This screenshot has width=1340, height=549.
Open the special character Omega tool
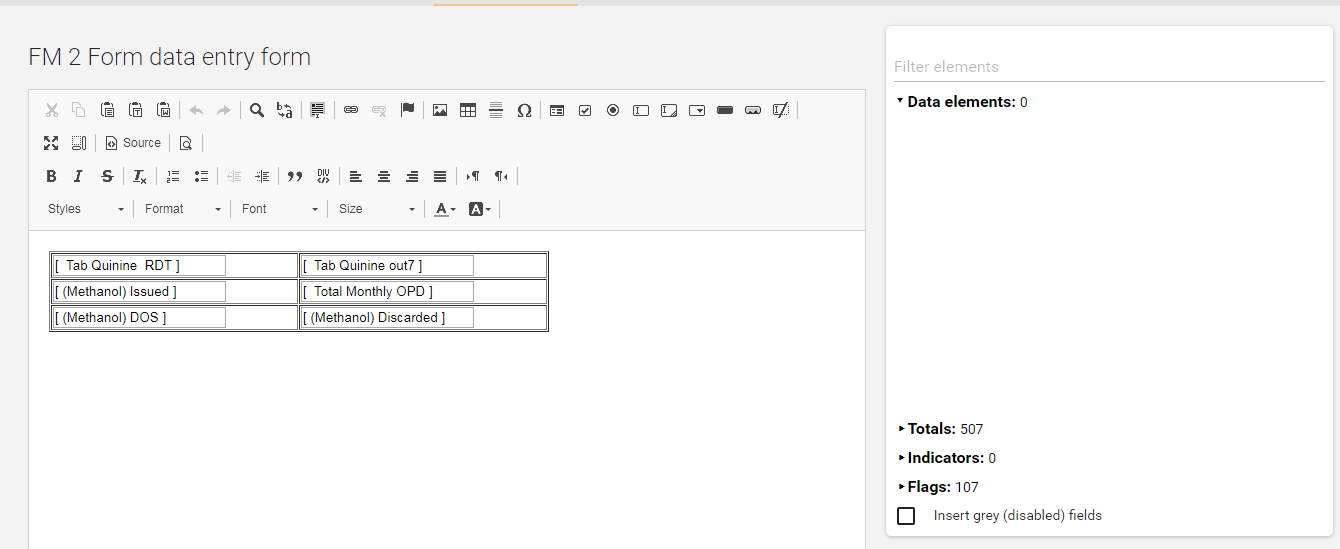(x=524, y=110)
